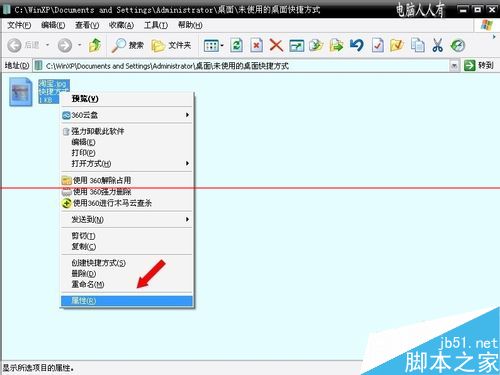Select 使用 360强力删除 entry
Screen dimensions: 500x375
127,192
